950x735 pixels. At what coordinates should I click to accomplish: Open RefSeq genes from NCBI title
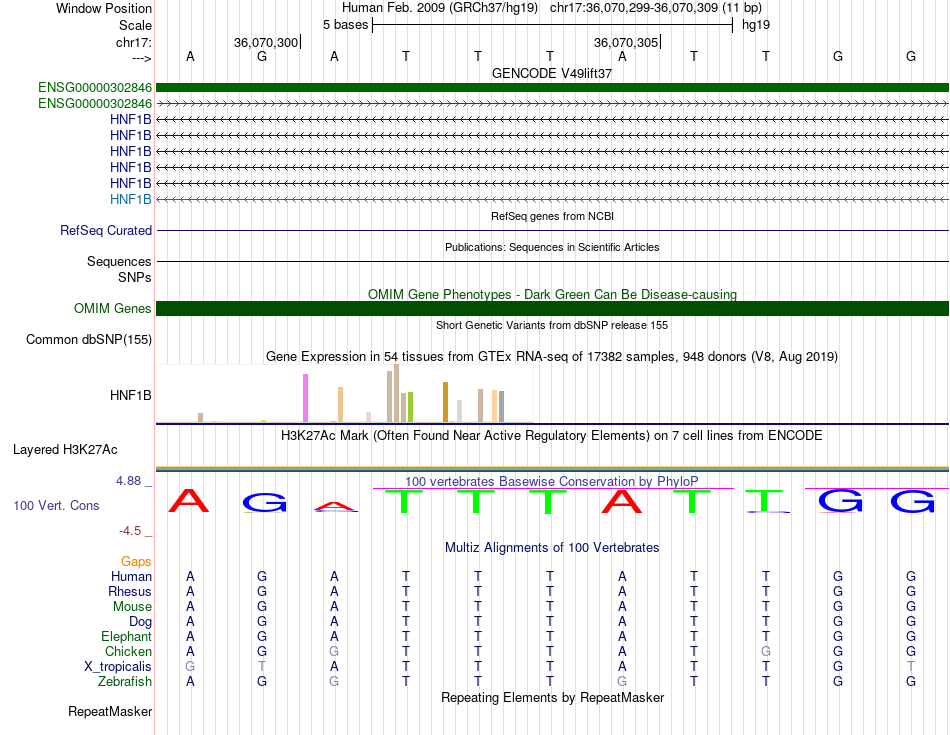pos(552,216)
